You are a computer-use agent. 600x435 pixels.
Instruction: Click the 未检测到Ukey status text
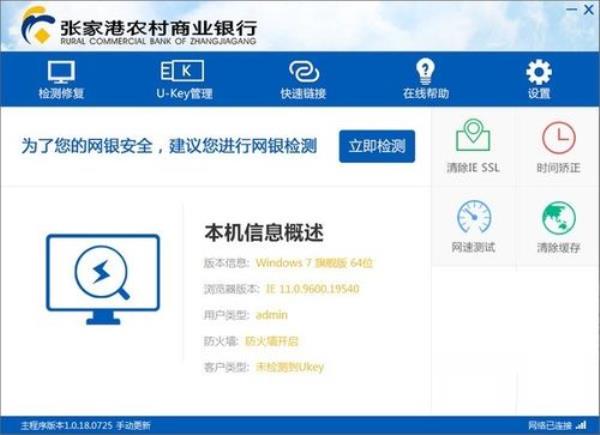click(290, 367)
